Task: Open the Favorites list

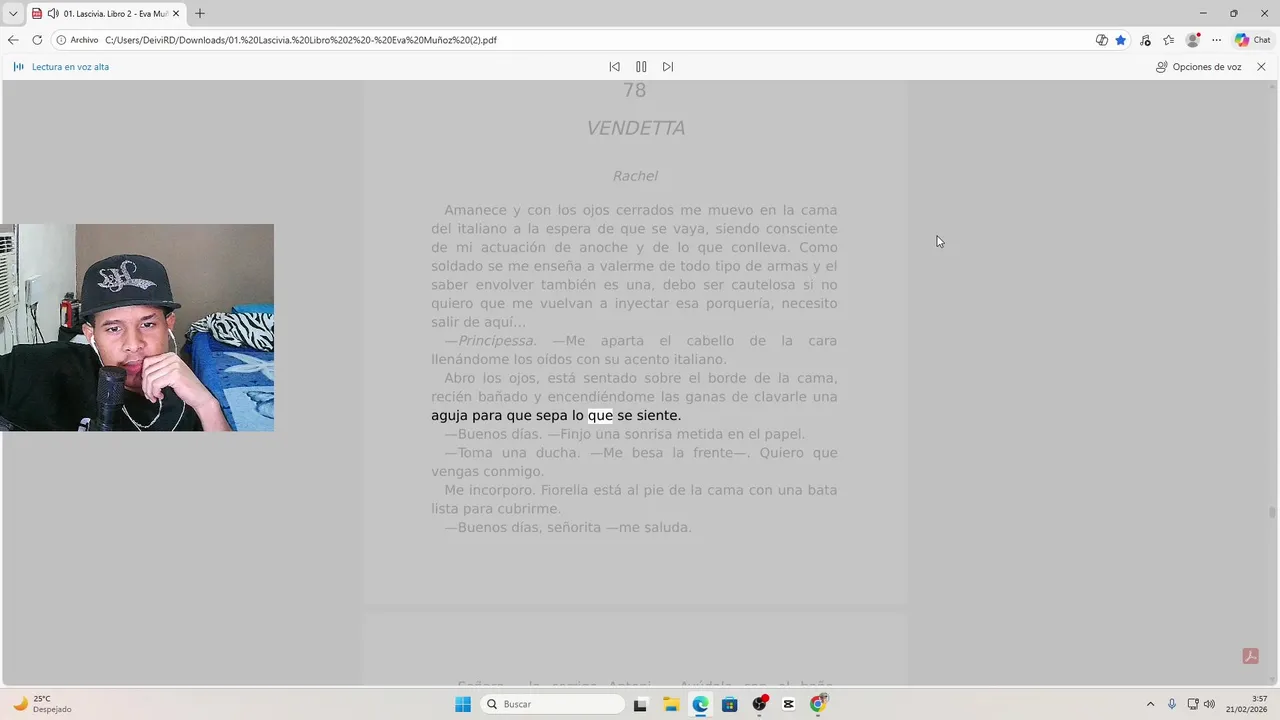Action: pyautogui.click(x=1168, y=40)
